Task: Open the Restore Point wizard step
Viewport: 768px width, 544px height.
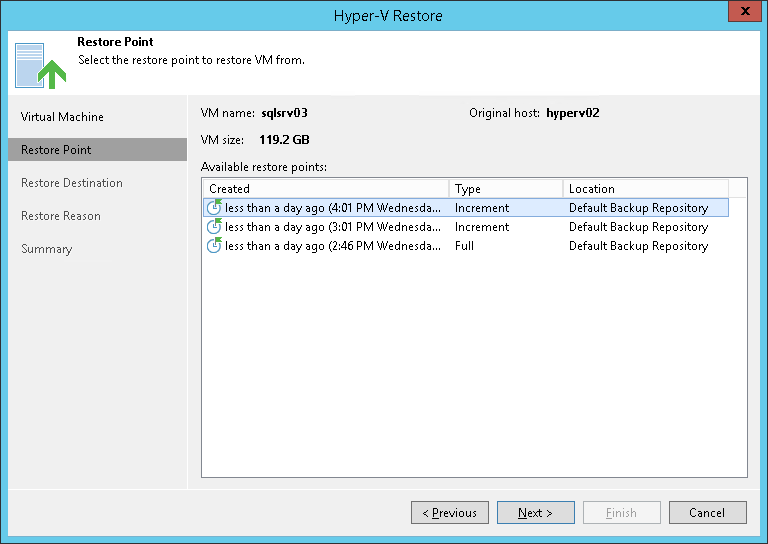Action: [x=56, y=150]
